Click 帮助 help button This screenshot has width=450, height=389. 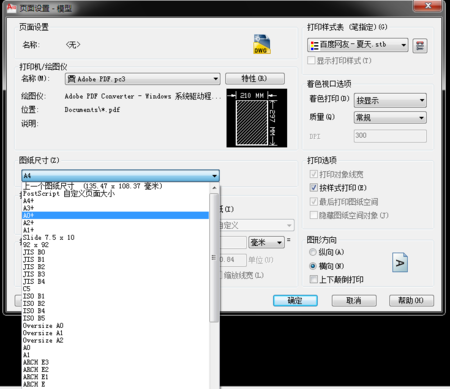(411, 300)
